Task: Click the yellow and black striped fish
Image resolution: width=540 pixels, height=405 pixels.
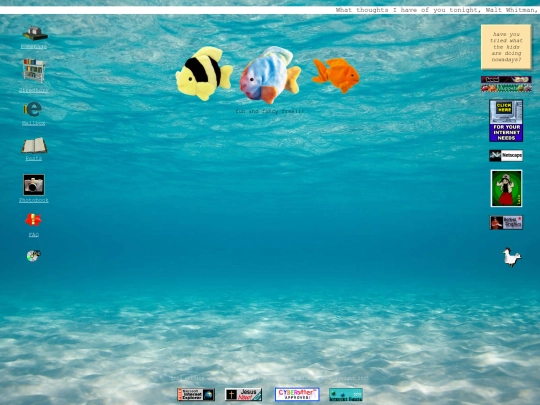Action: tap(204, 73)
